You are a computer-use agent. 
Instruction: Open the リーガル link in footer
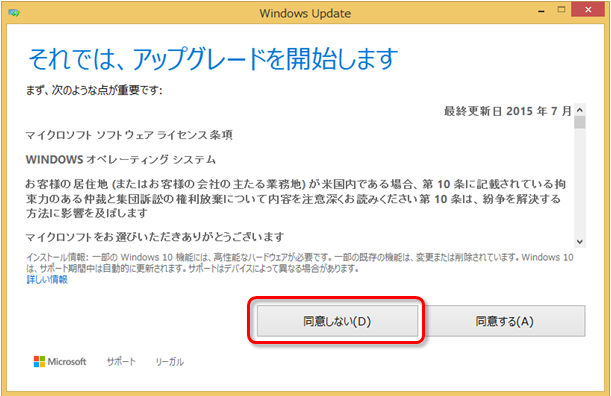pyautogui.click(x=170, y=362)
